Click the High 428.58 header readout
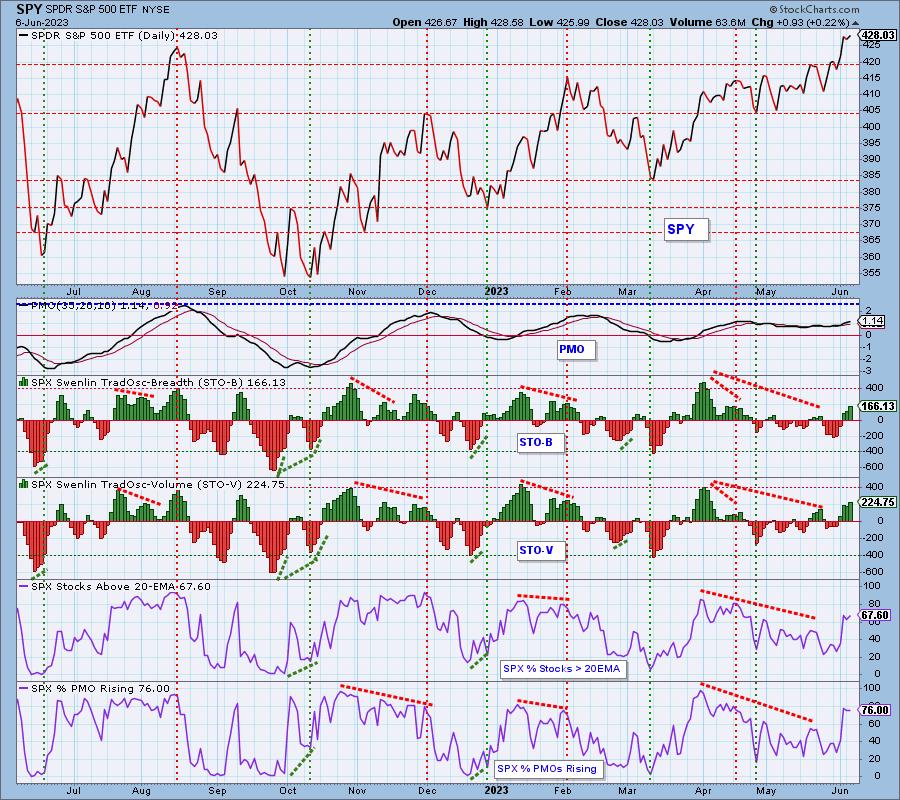Viewport: 900px width, 800px height. (493, 22)
